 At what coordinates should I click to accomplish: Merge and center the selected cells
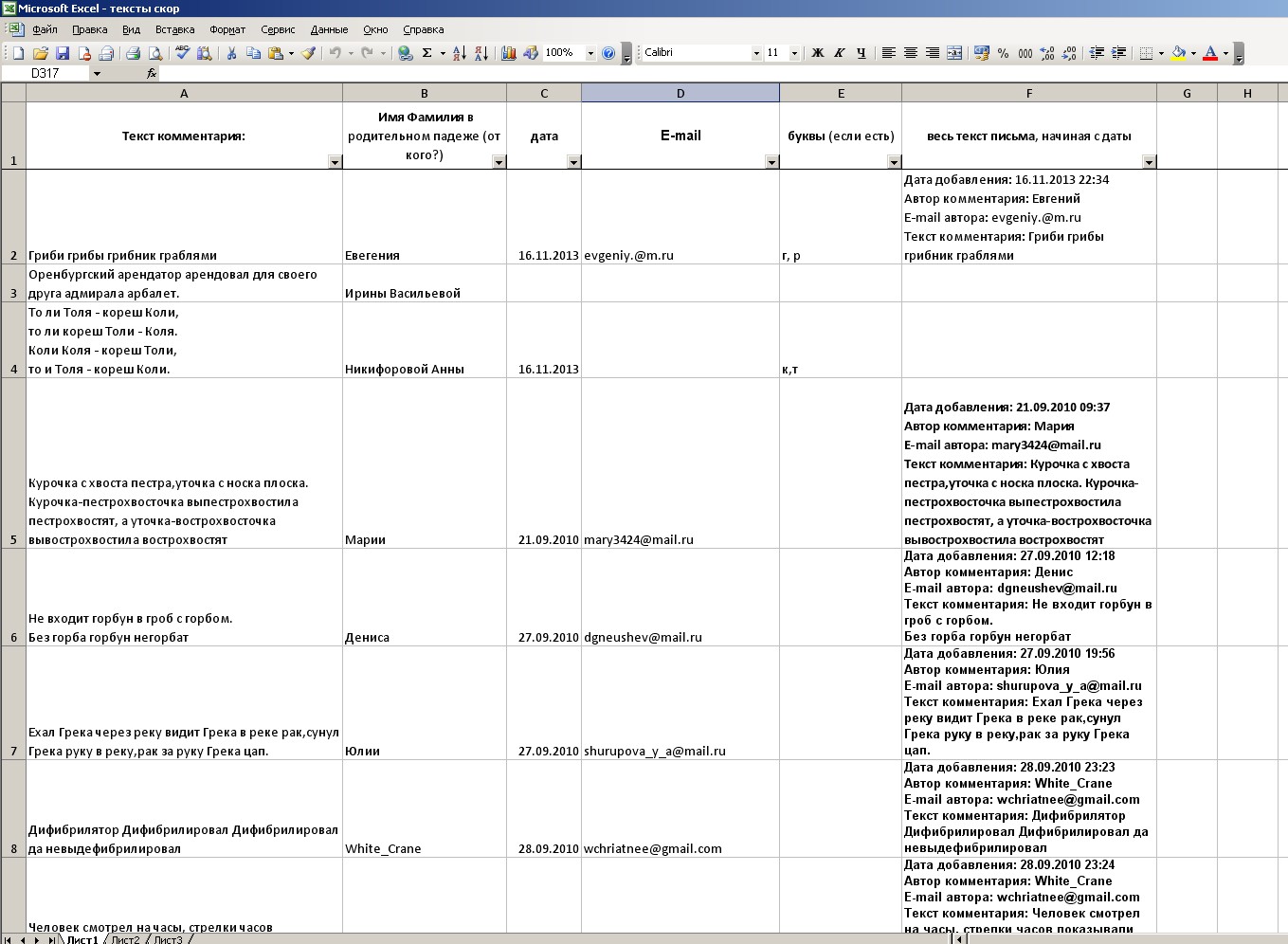click(x=954, y=53)
